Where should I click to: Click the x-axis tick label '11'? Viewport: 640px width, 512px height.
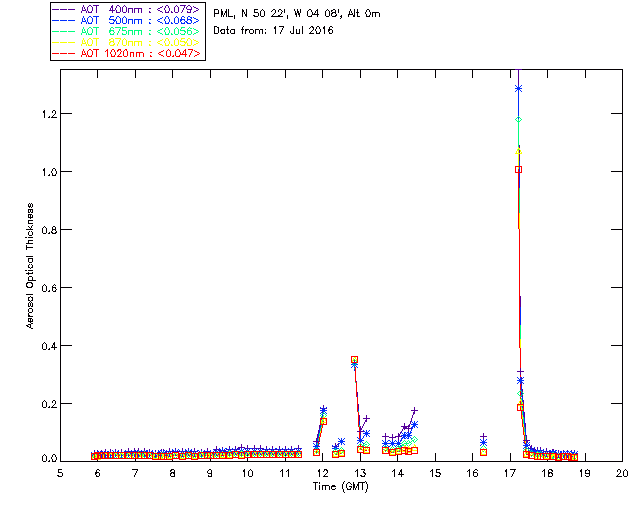point(285,473)
